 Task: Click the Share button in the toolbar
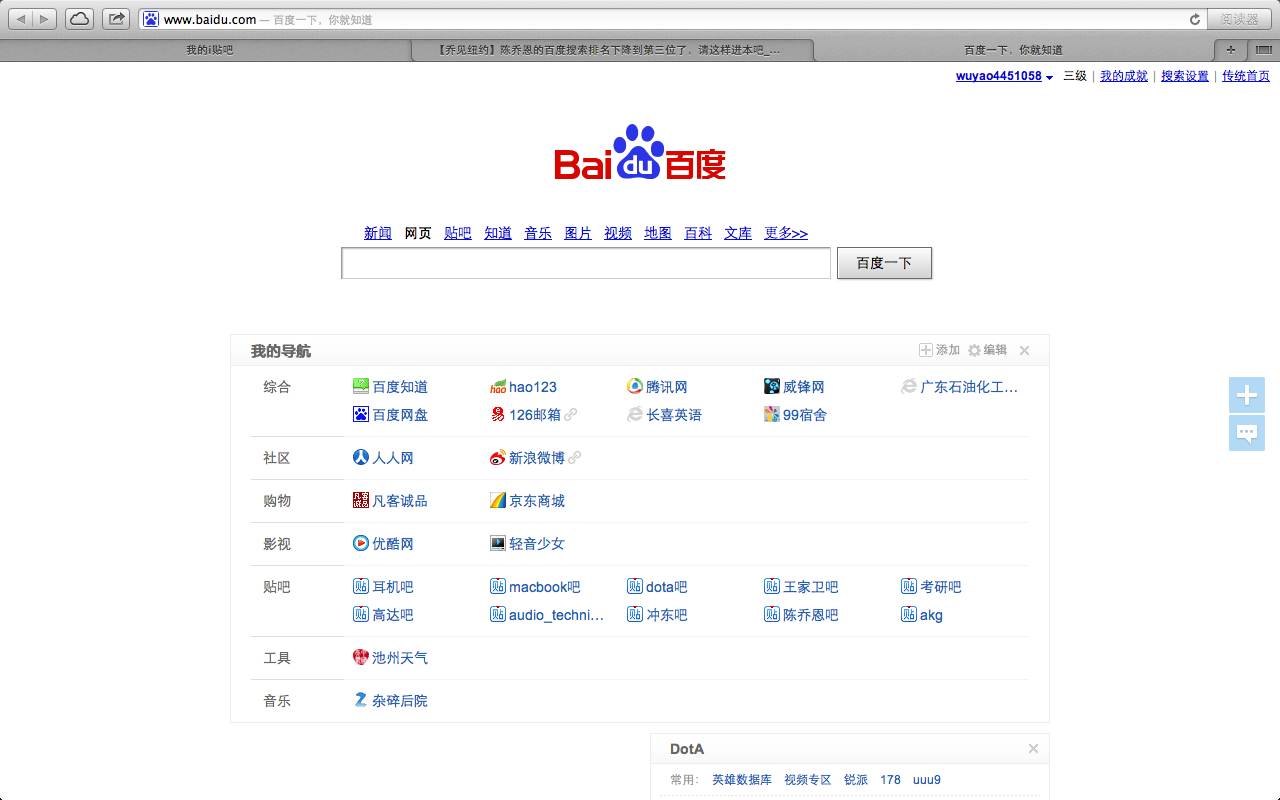116,19
